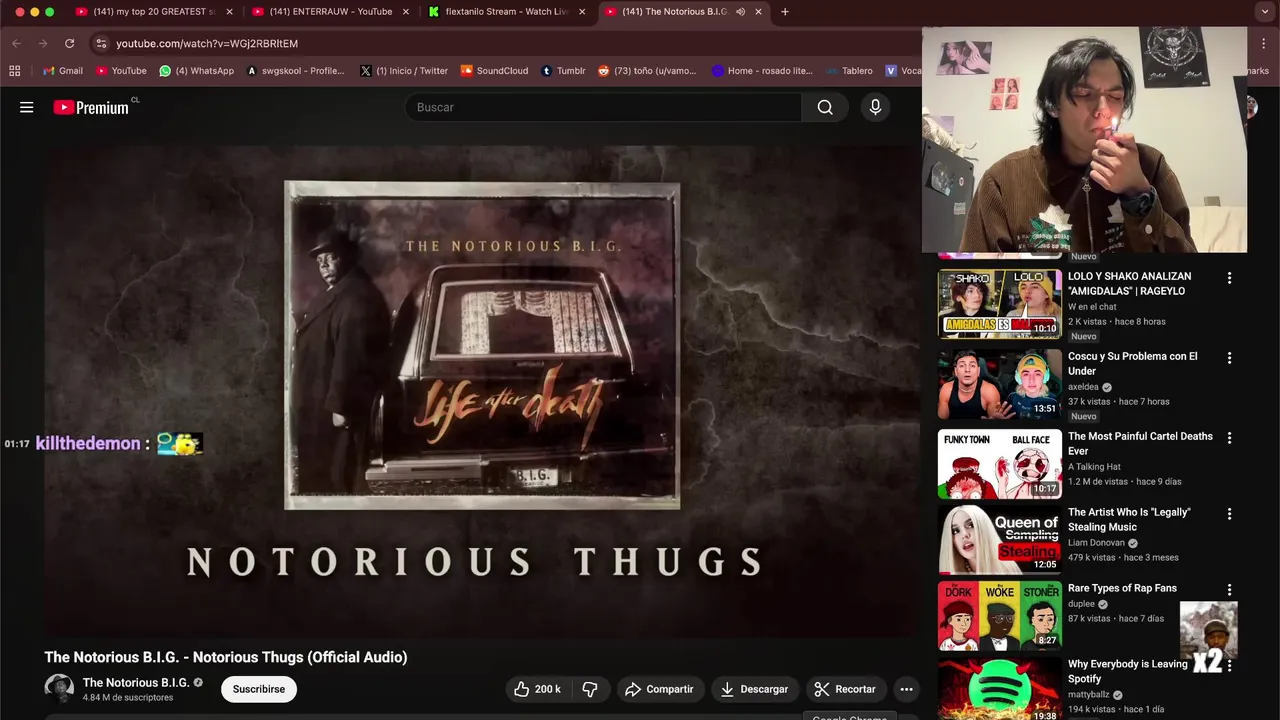Go forward in browser history
Image resolution: width=1280 pixels, height=720 pixels.
point(42,44)
